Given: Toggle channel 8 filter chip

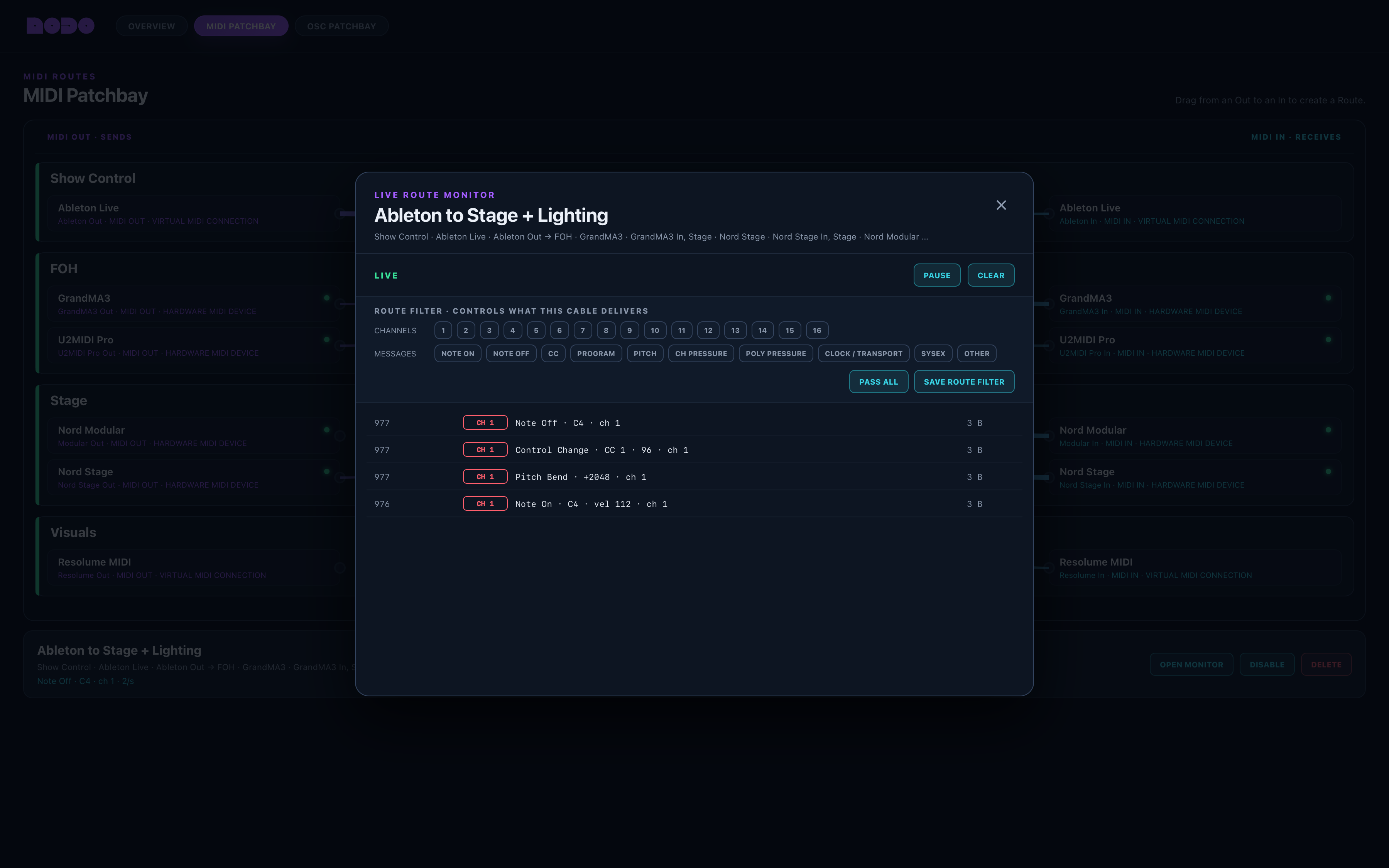Looking at the screenshot, I should tap(606, 330).
